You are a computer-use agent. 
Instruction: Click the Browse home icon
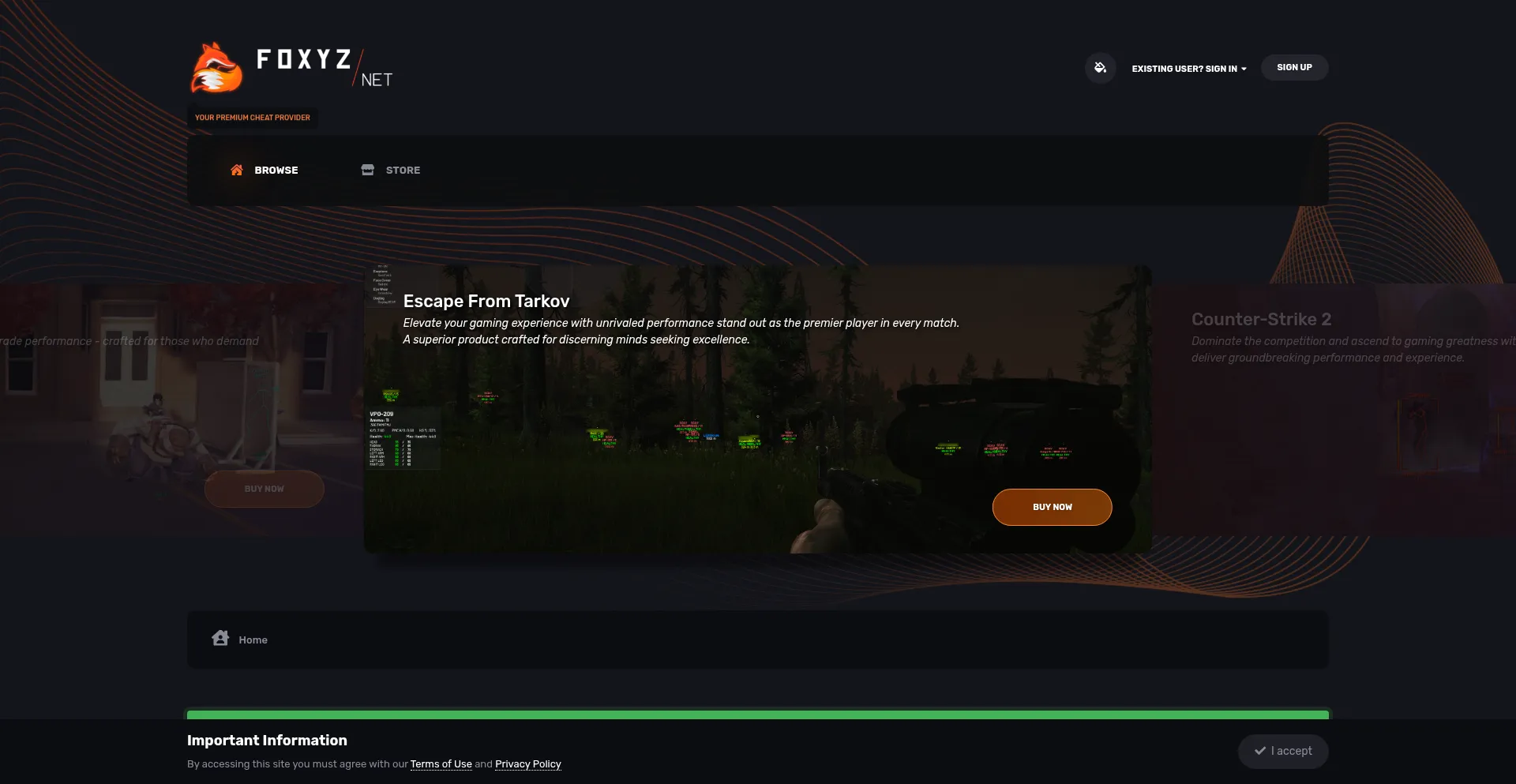click(236, 170)
